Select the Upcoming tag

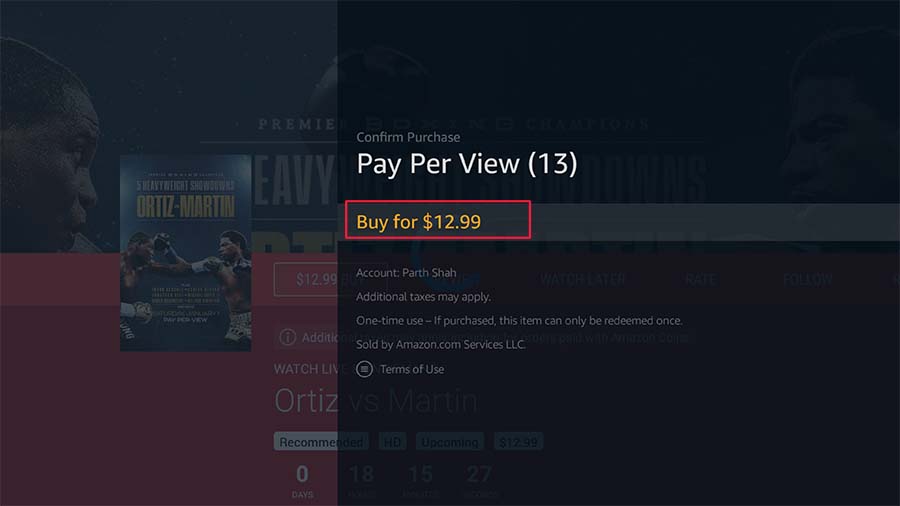(450, 442)
